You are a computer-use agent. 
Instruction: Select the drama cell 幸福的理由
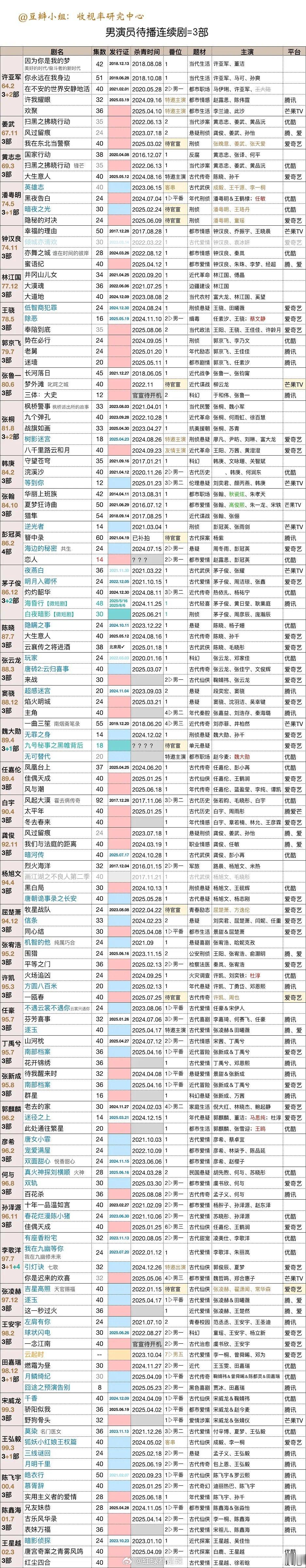[40, 231]
